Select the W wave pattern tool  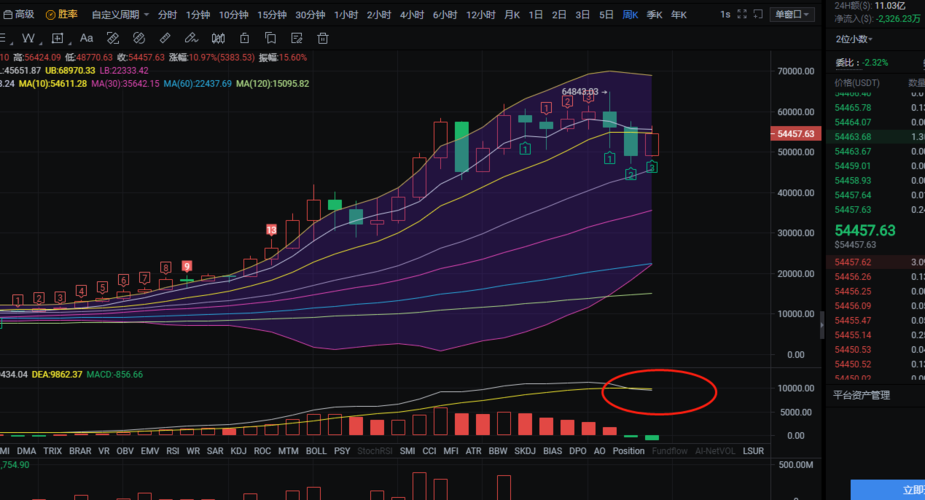coord(28,38)
